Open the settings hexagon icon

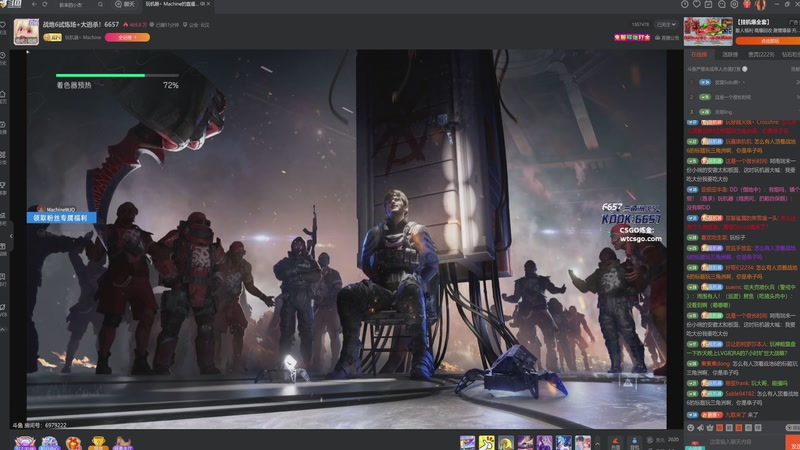coord(734,4)
